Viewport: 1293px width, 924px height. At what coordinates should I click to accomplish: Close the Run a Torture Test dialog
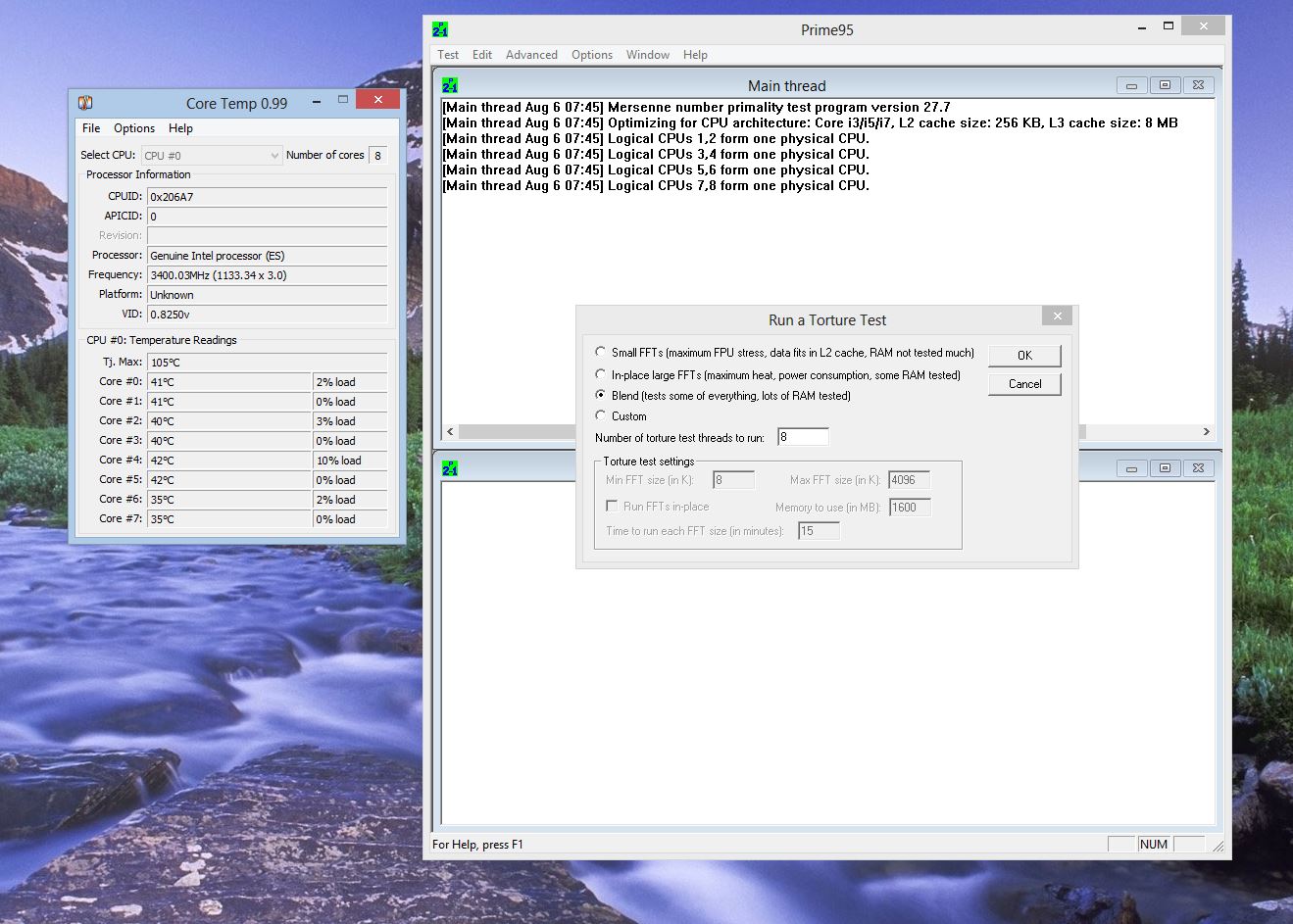click(1057, 316)
